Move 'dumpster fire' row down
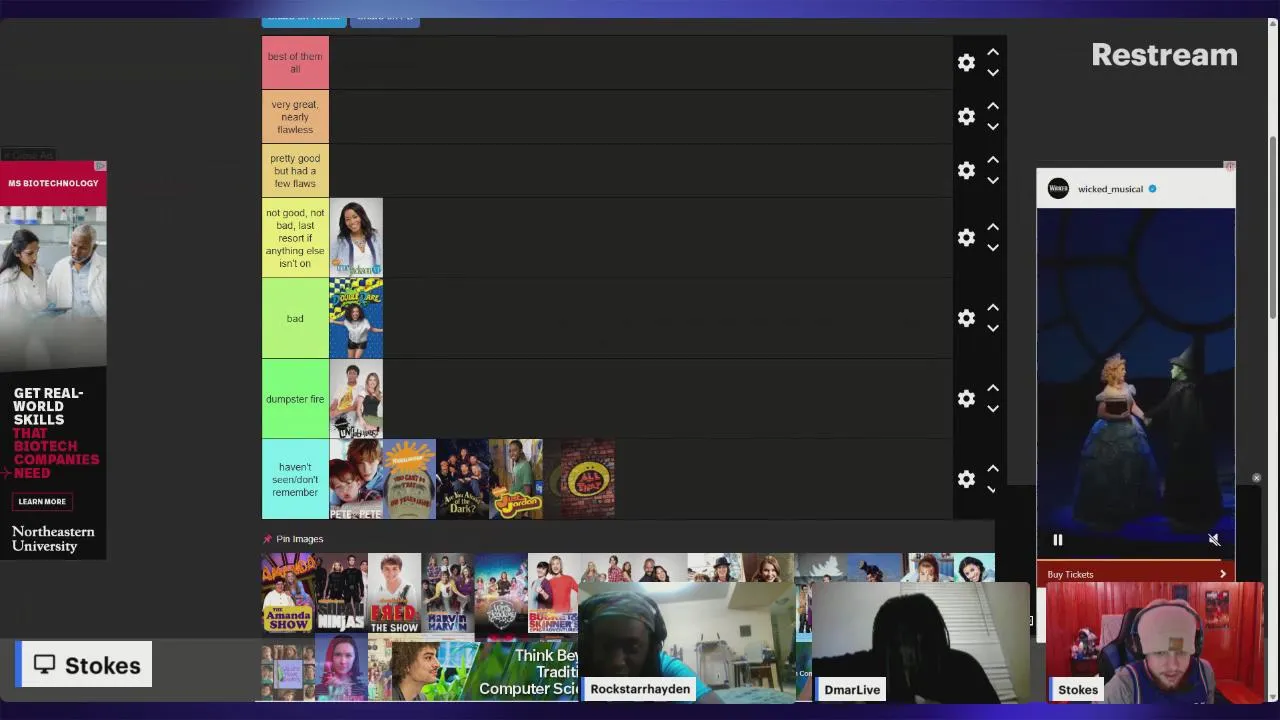Viewport: 1280px width, 720px height. [x=993, y=409]
